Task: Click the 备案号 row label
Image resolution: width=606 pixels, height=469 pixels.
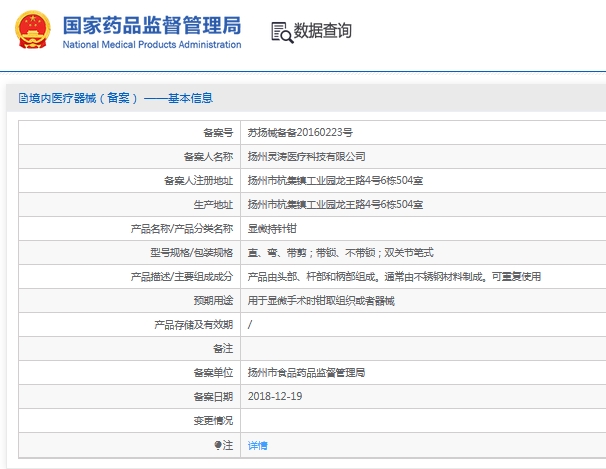Action: pos(218,133)
